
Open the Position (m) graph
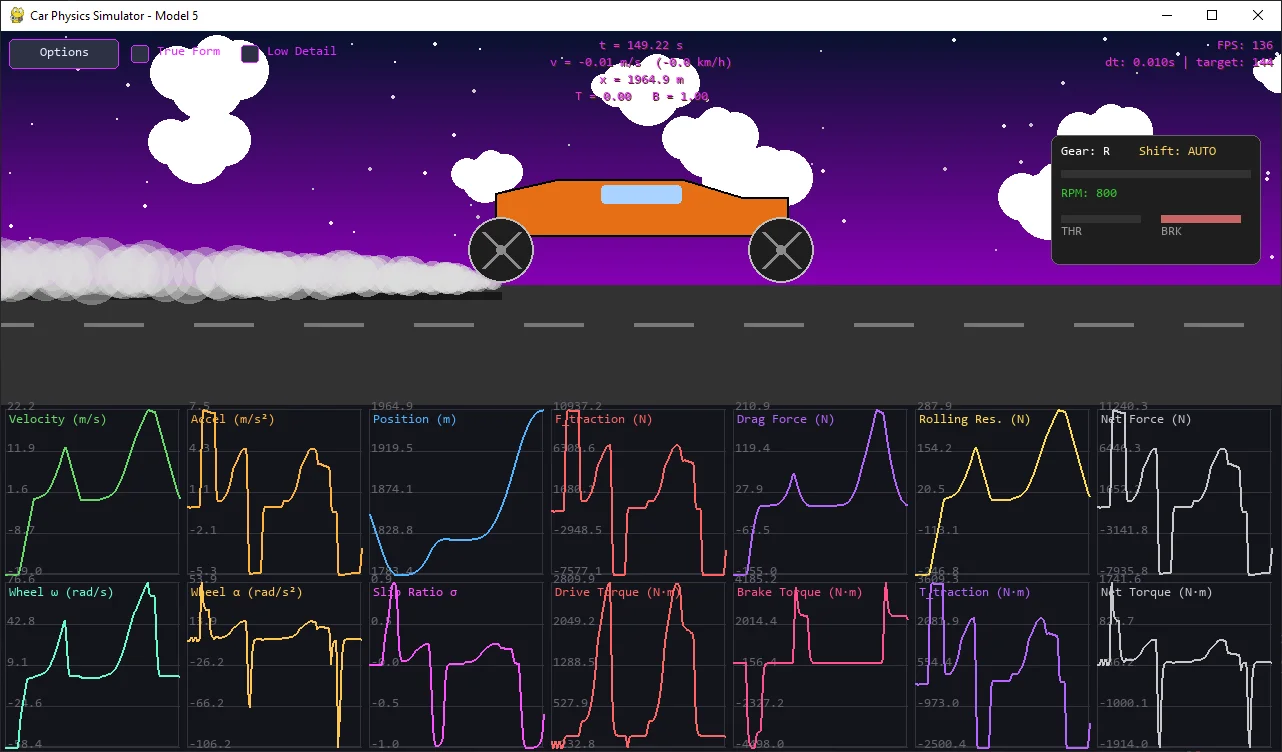pos(457,492)
